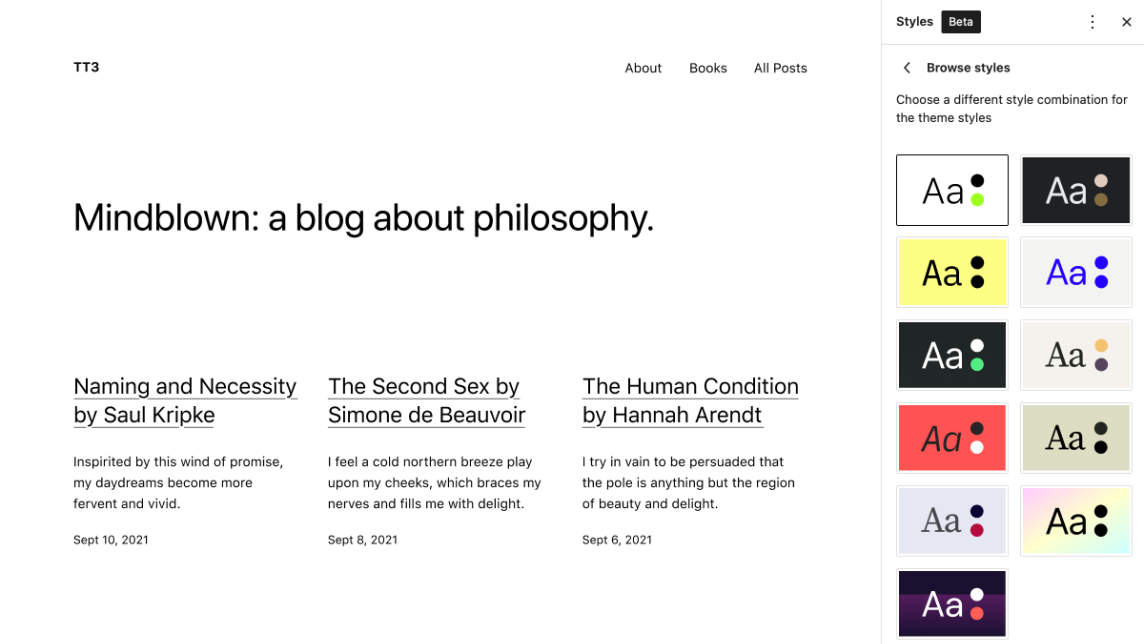Viewport: 1144px width, 644px height.
Task: Open the About navigation link
Action: 643,68
